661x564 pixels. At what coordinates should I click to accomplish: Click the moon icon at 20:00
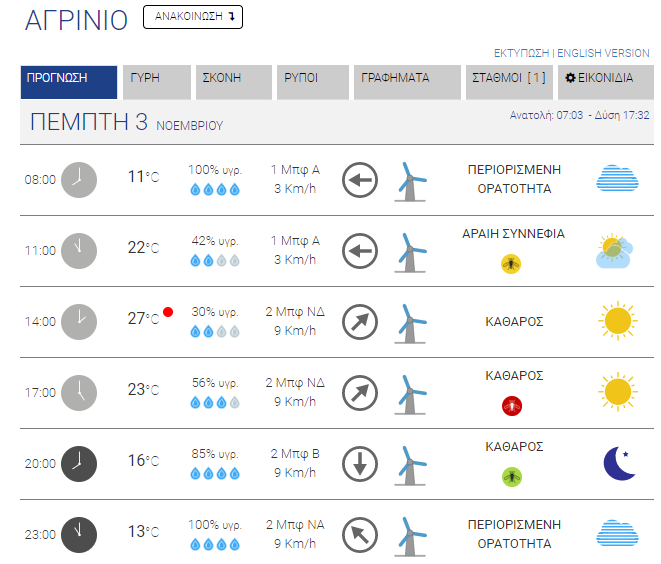coord(619,463)
